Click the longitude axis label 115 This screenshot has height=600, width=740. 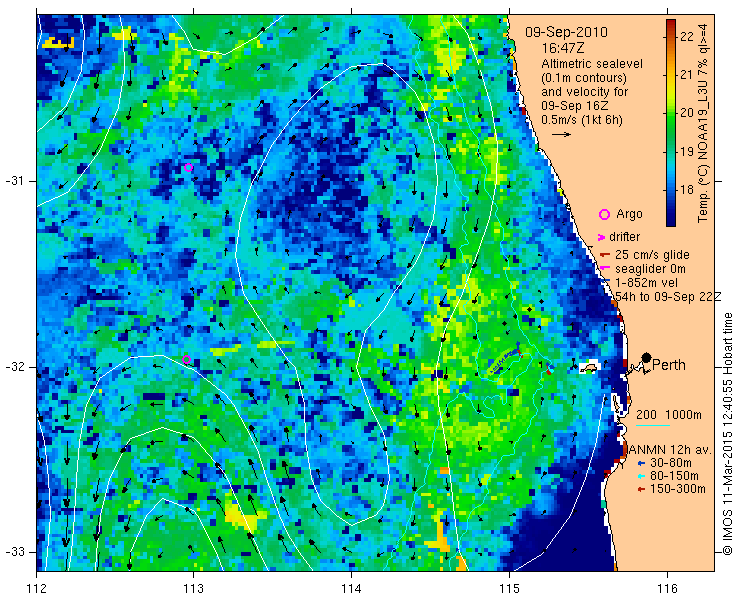pos(509,589)
